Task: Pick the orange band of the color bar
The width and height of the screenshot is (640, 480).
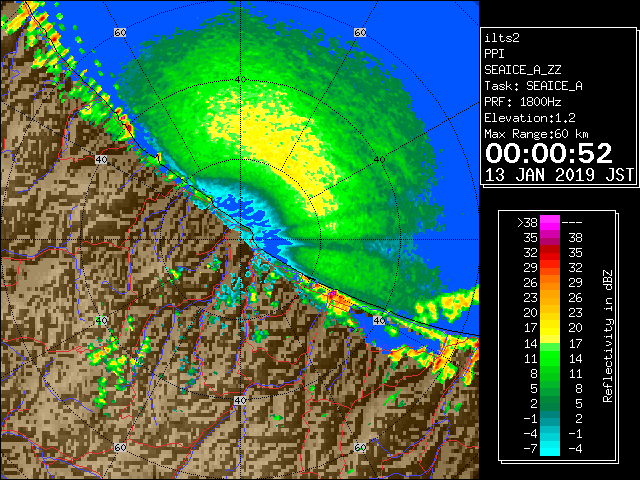Action: click(550, 290)
